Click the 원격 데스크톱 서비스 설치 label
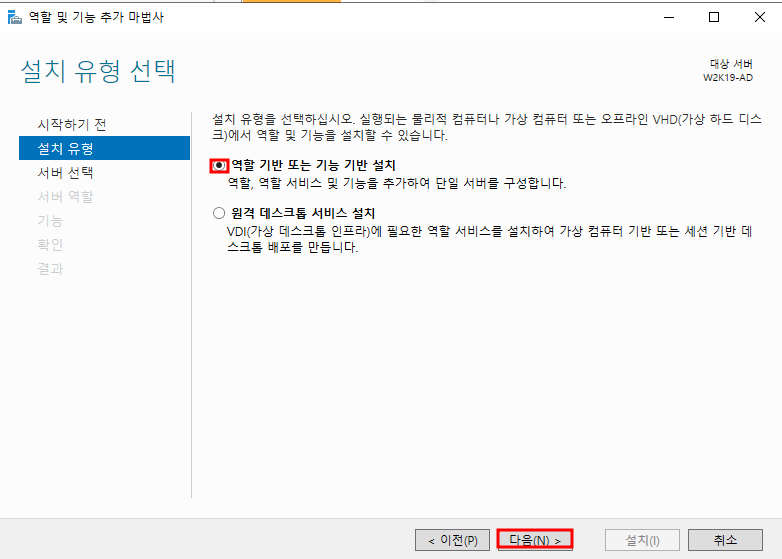This screenshot has width=782, height=559. (x=303, y=213)
